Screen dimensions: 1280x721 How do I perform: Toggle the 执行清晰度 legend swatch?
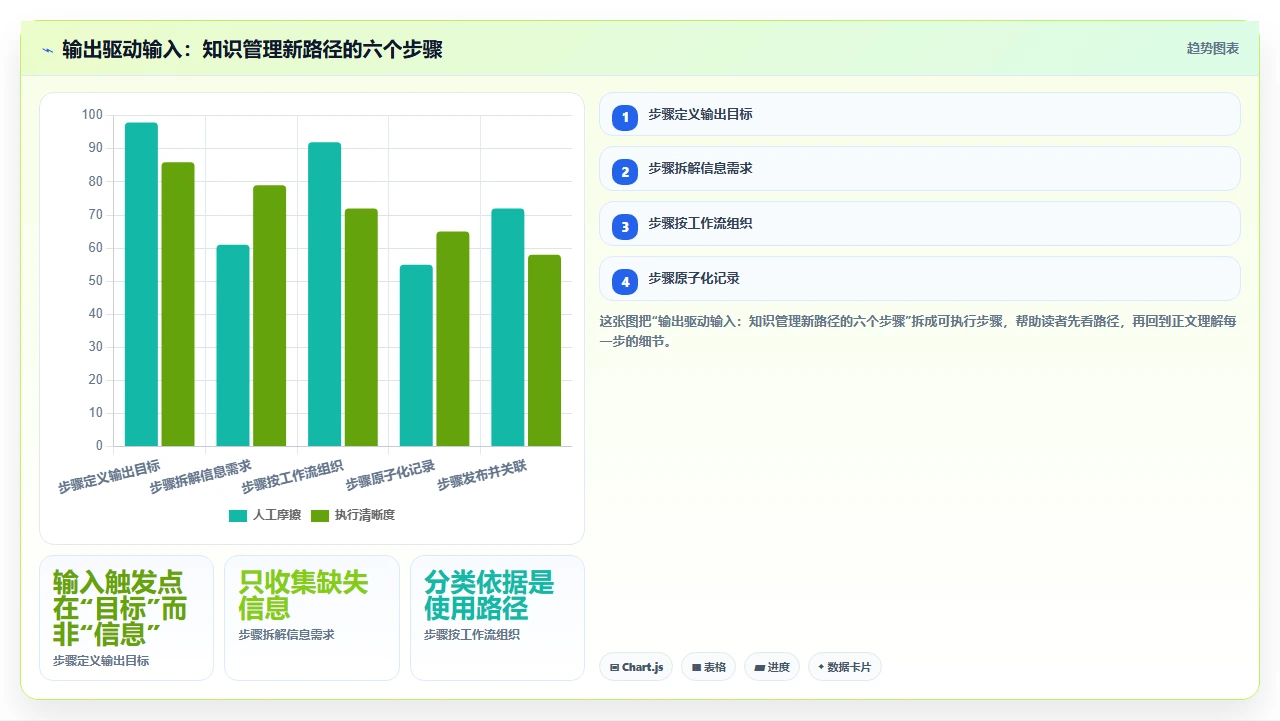pyautogui.click(x=320, y=515)
